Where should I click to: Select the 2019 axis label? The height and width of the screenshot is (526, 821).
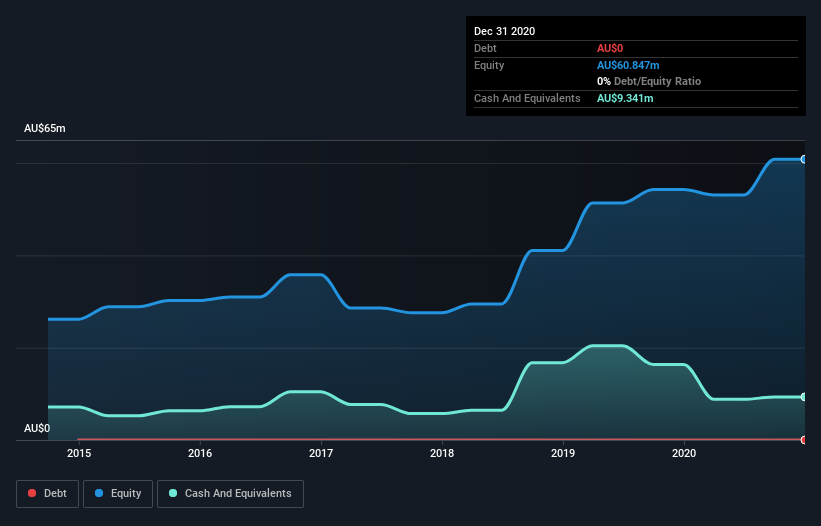pos(563,453)
